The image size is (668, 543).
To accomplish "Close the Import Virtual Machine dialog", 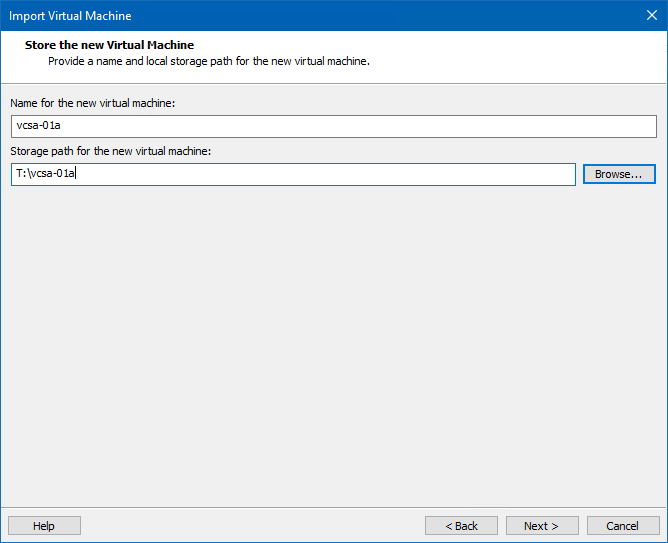I will [x=651, y=16].
